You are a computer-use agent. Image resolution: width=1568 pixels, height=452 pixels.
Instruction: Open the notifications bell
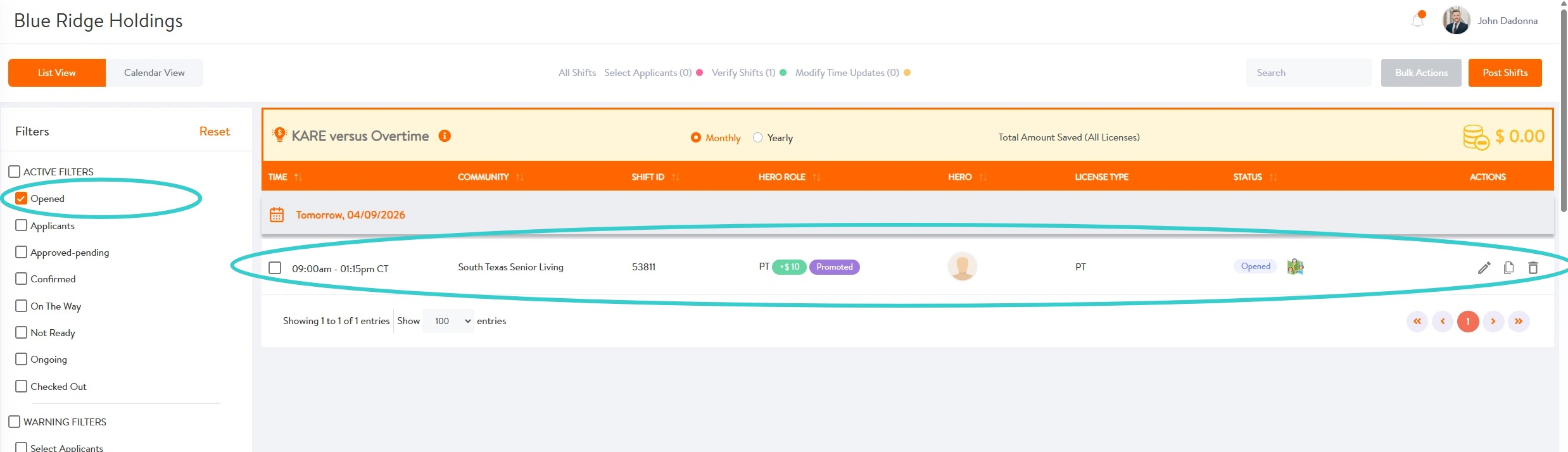[x=1417, y=21]
